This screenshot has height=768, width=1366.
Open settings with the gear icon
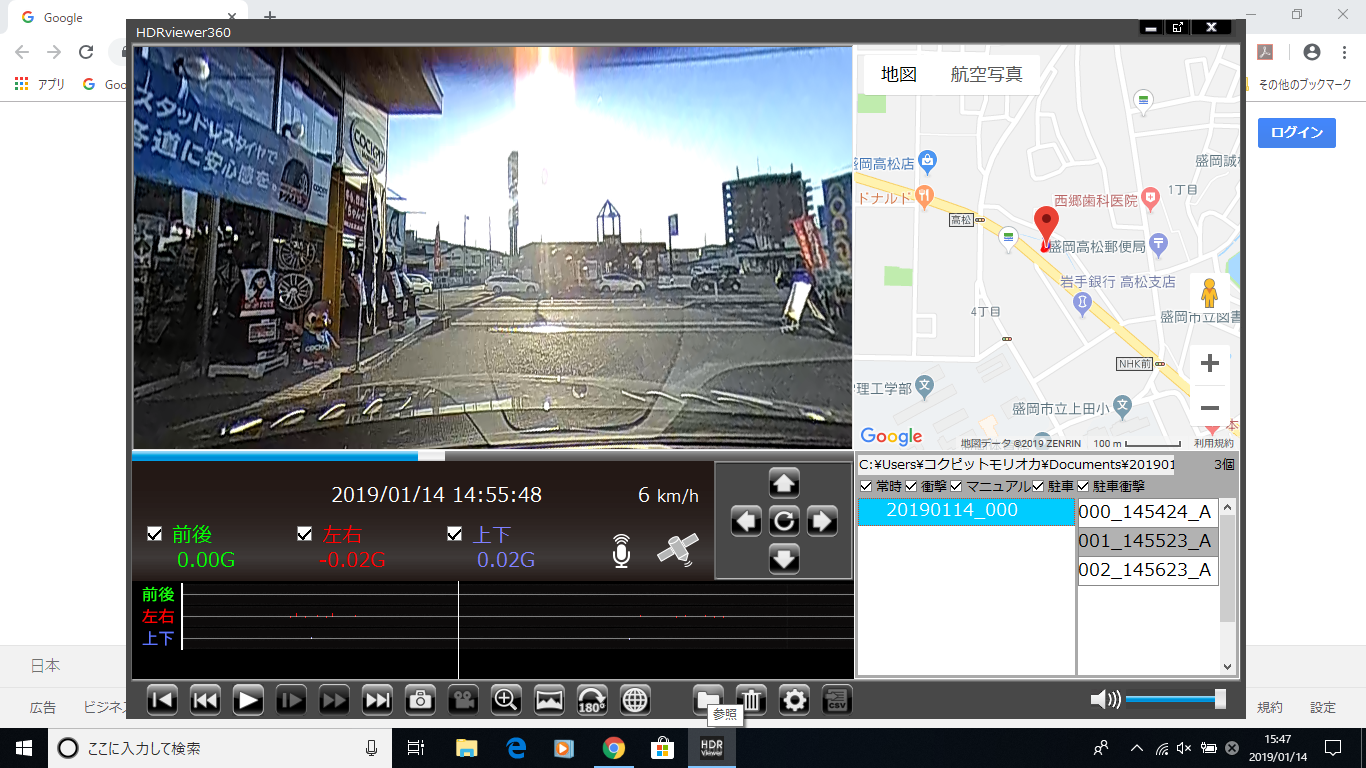tap(794, 700)
